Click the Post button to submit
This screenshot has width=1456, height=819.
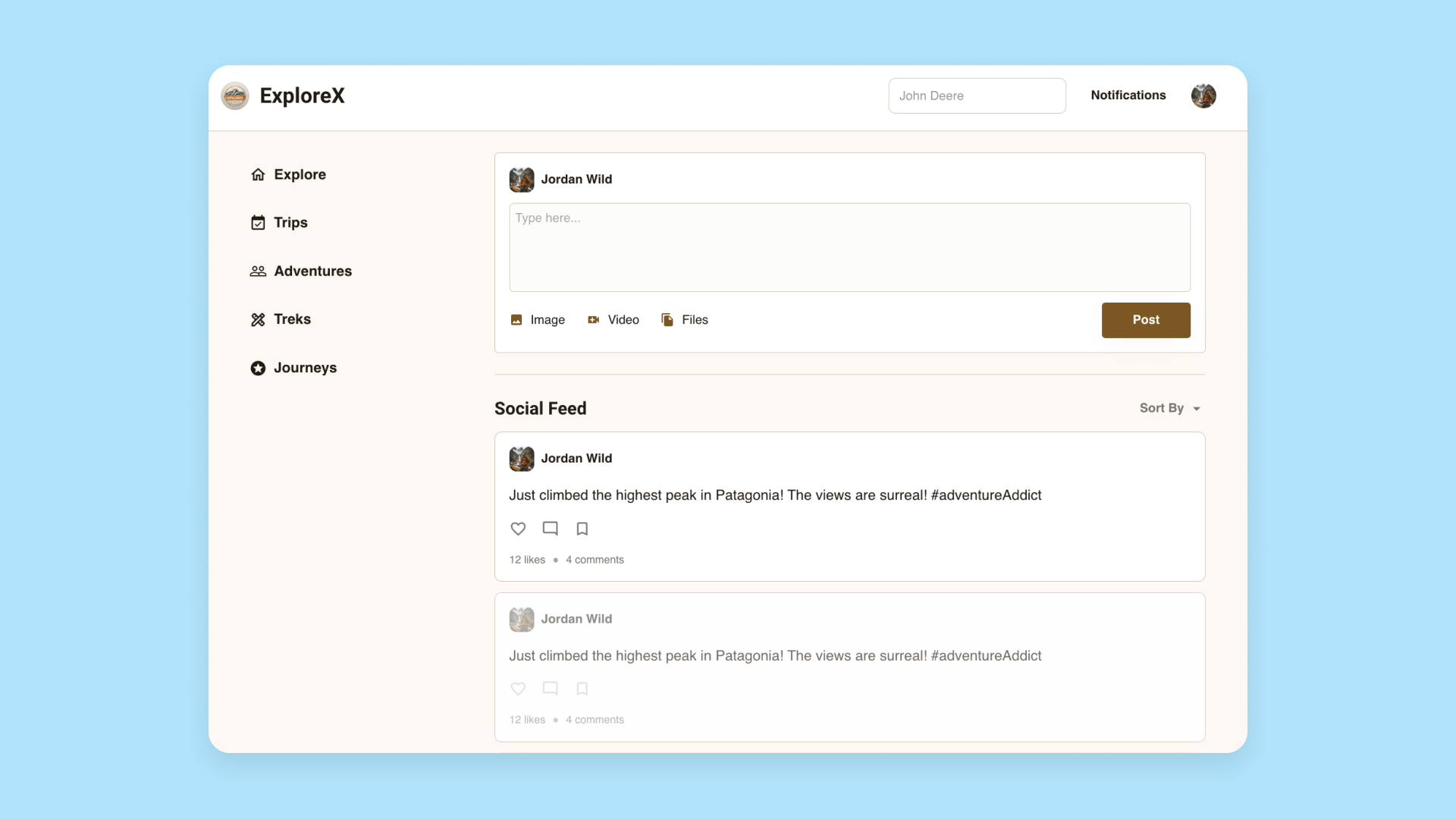pyautogui.click(x=1145, y=320)
